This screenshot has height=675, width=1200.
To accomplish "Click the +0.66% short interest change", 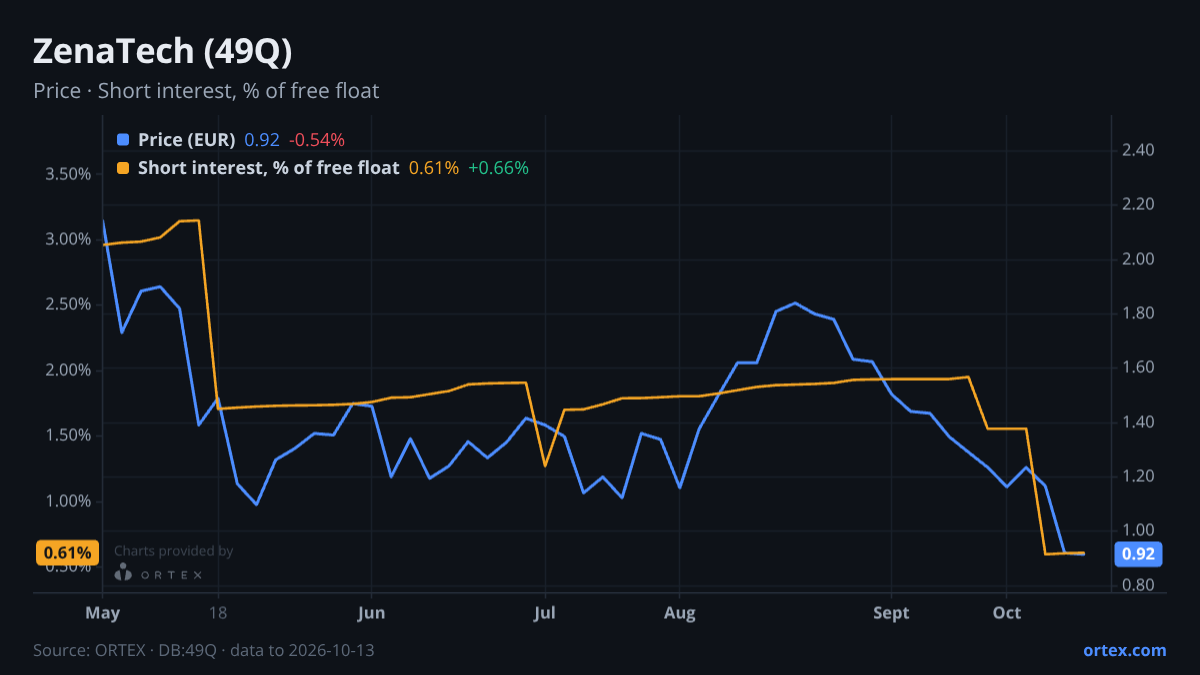I will pyautogui.click(x=498, y=168).
